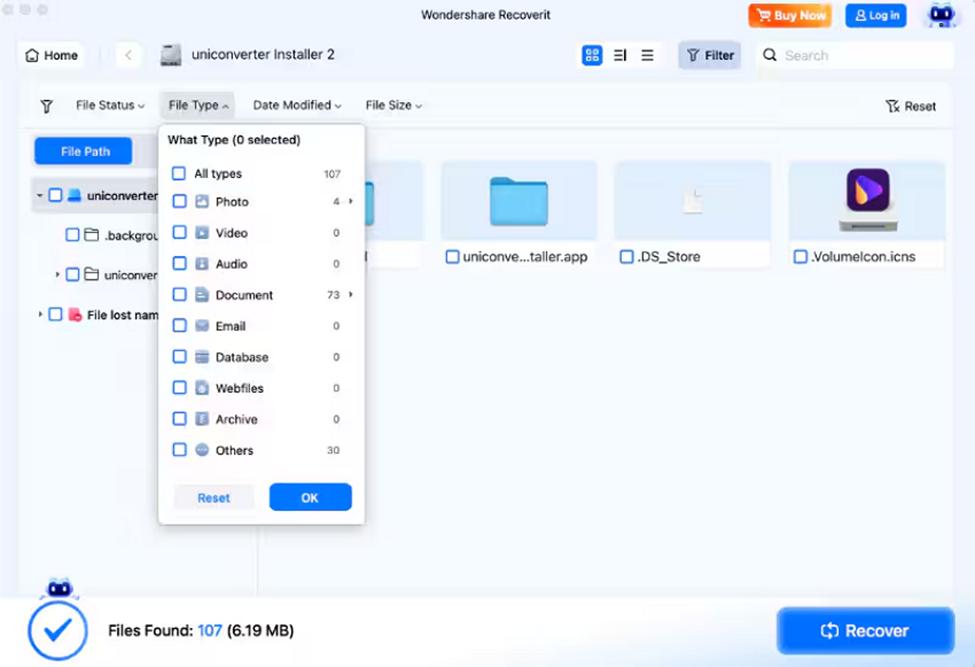This screenshot has height=667, width=975.
Task: Click the .background folder icon in tree
Action: (x=92, y=235)
